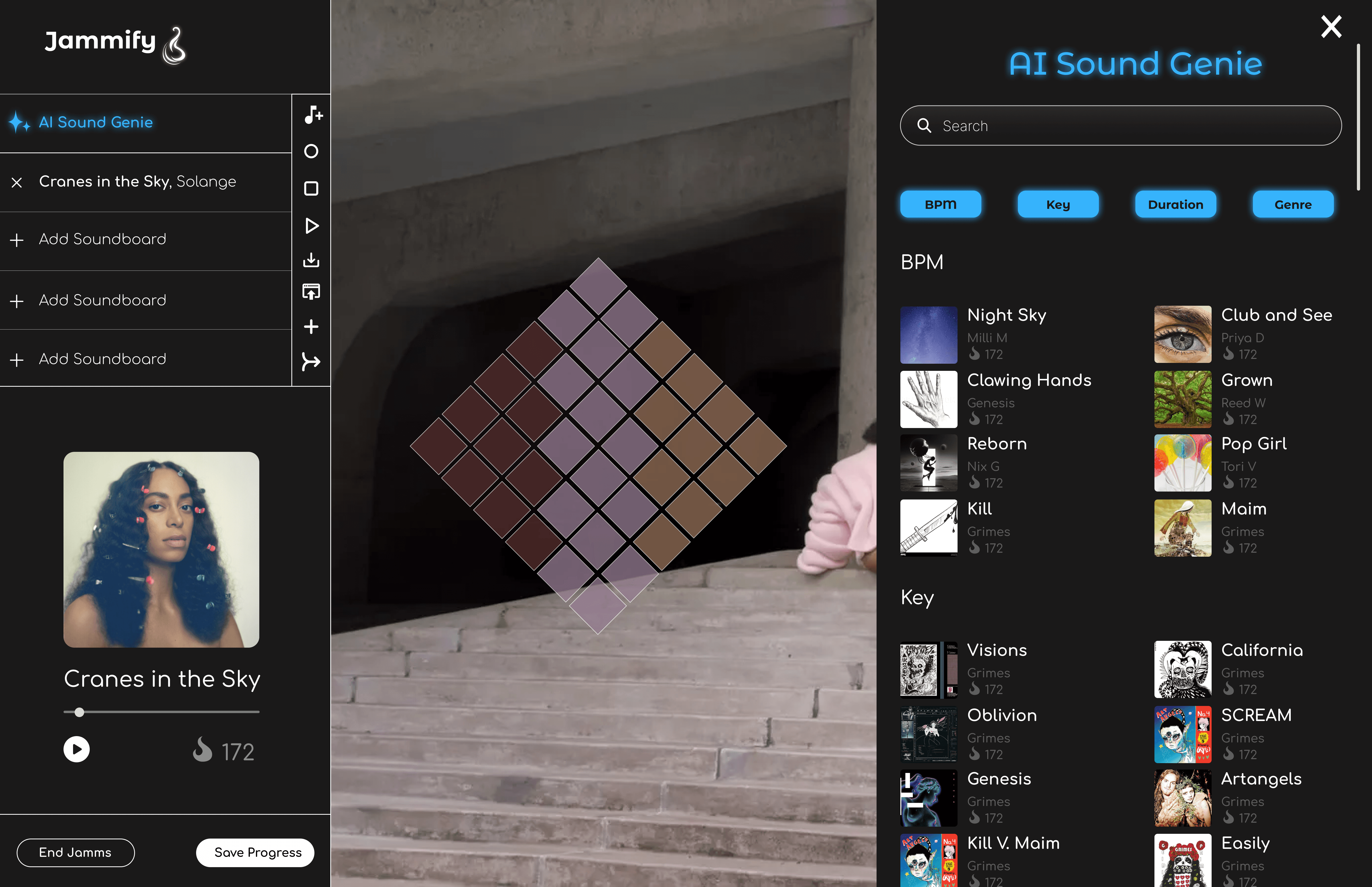Click the merge arrow icon in toolbar
The height and width of the screenshot is (887, 1372).
pos(311,362)
